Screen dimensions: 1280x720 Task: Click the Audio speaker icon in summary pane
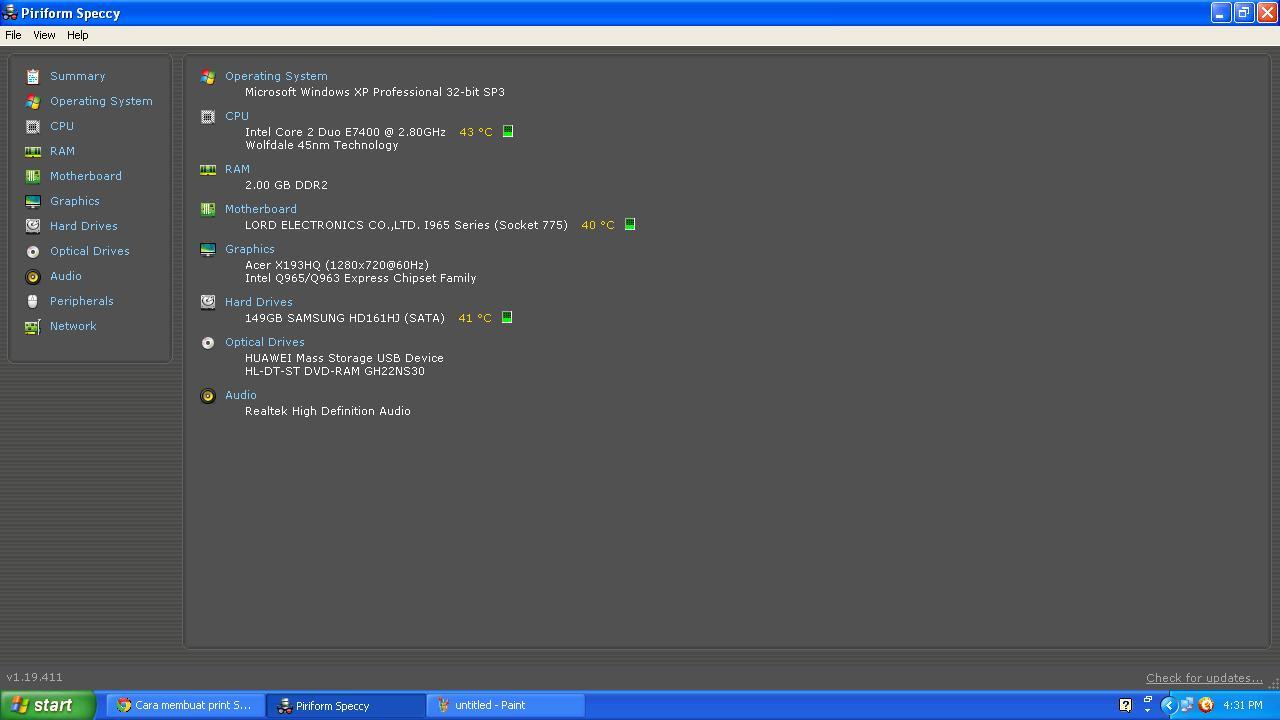[x=208, y=395]
